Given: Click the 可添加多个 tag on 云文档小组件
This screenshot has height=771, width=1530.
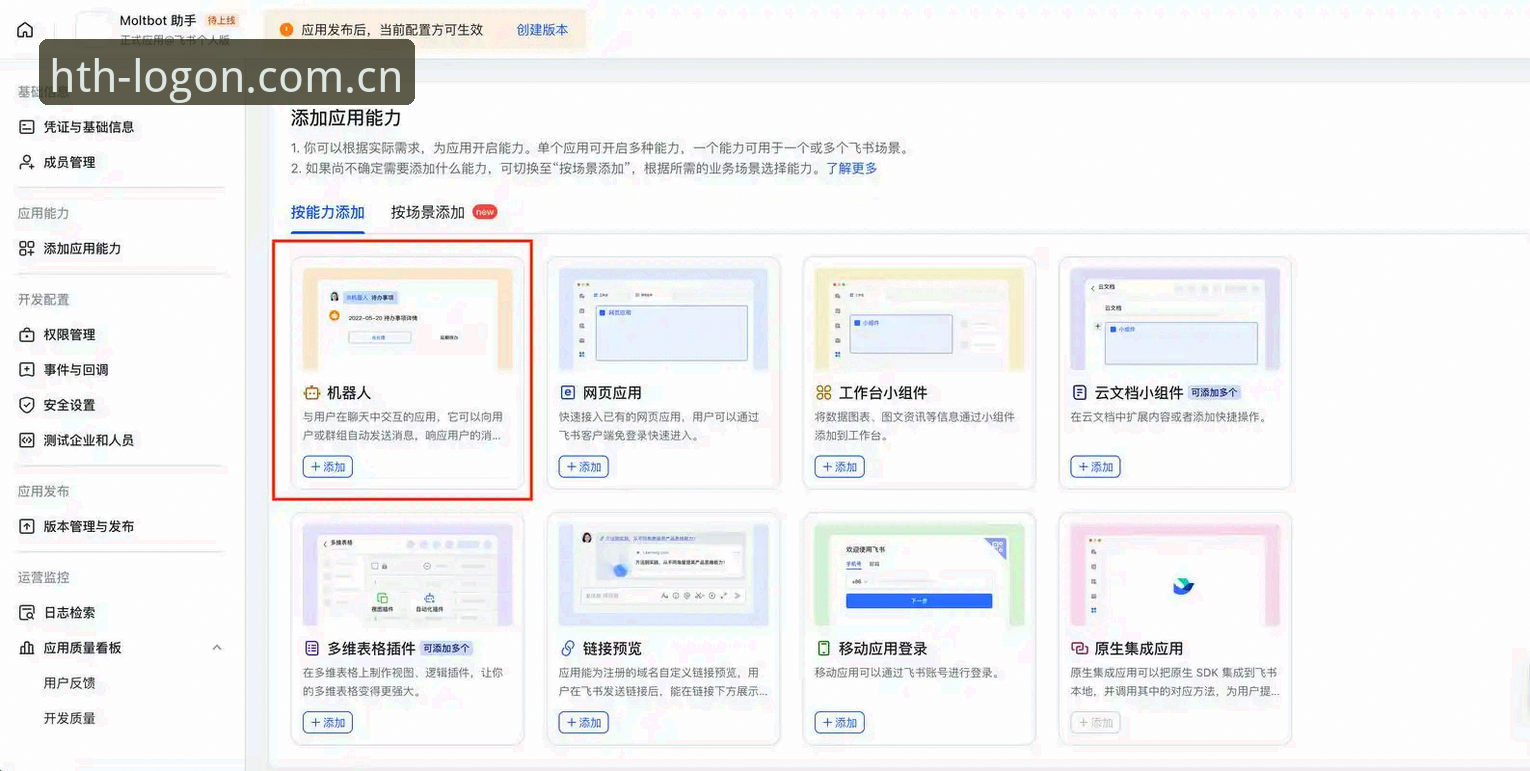Looking at the screenshot, I should pos(1213,393).
